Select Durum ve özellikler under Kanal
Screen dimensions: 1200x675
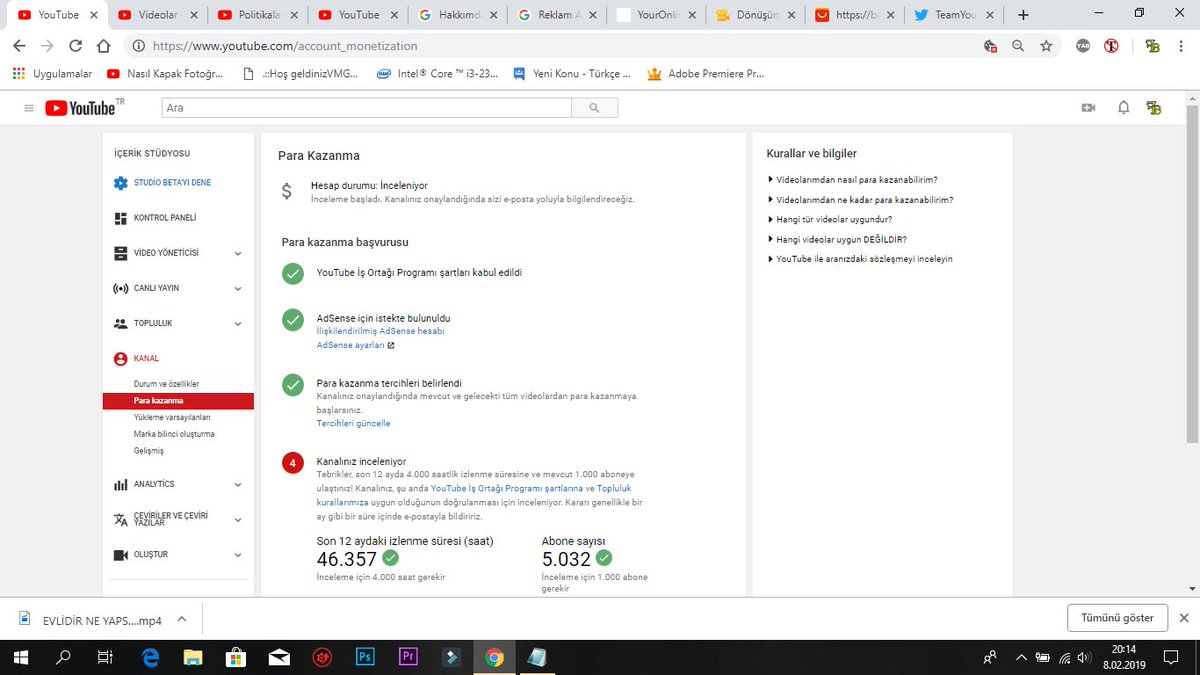[166, 384]
